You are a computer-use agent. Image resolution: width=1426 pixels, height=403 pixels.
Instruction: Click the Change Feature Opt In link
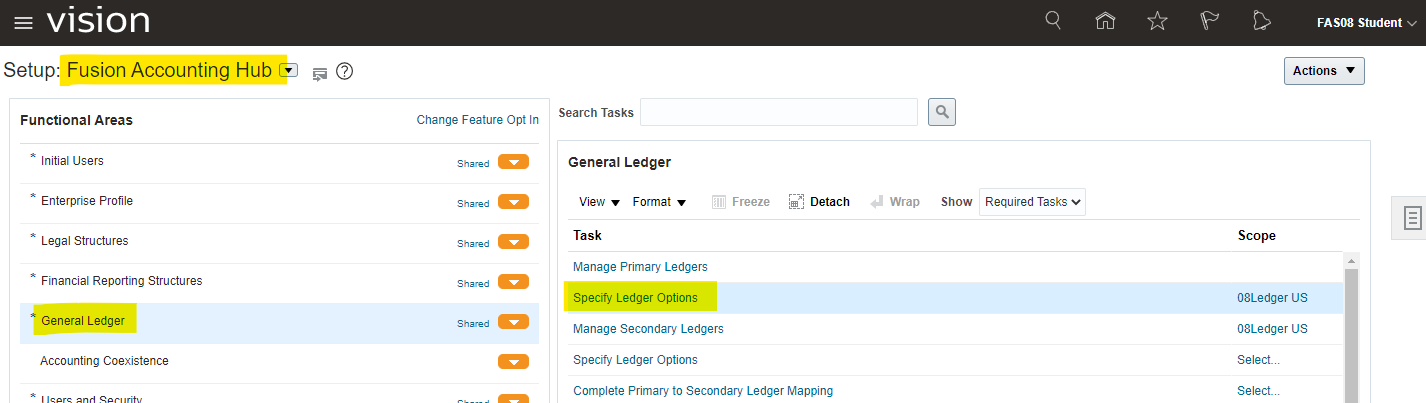pos(477,120)
